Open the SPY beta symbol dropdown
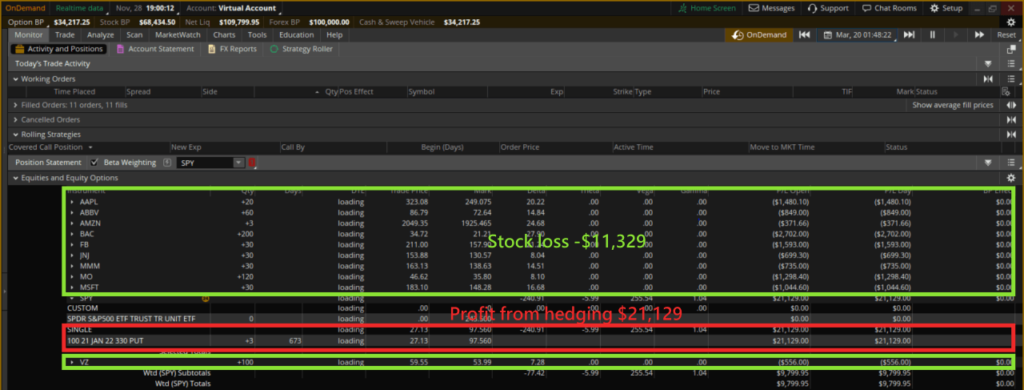1024x390 pixels. coord(238,163)
